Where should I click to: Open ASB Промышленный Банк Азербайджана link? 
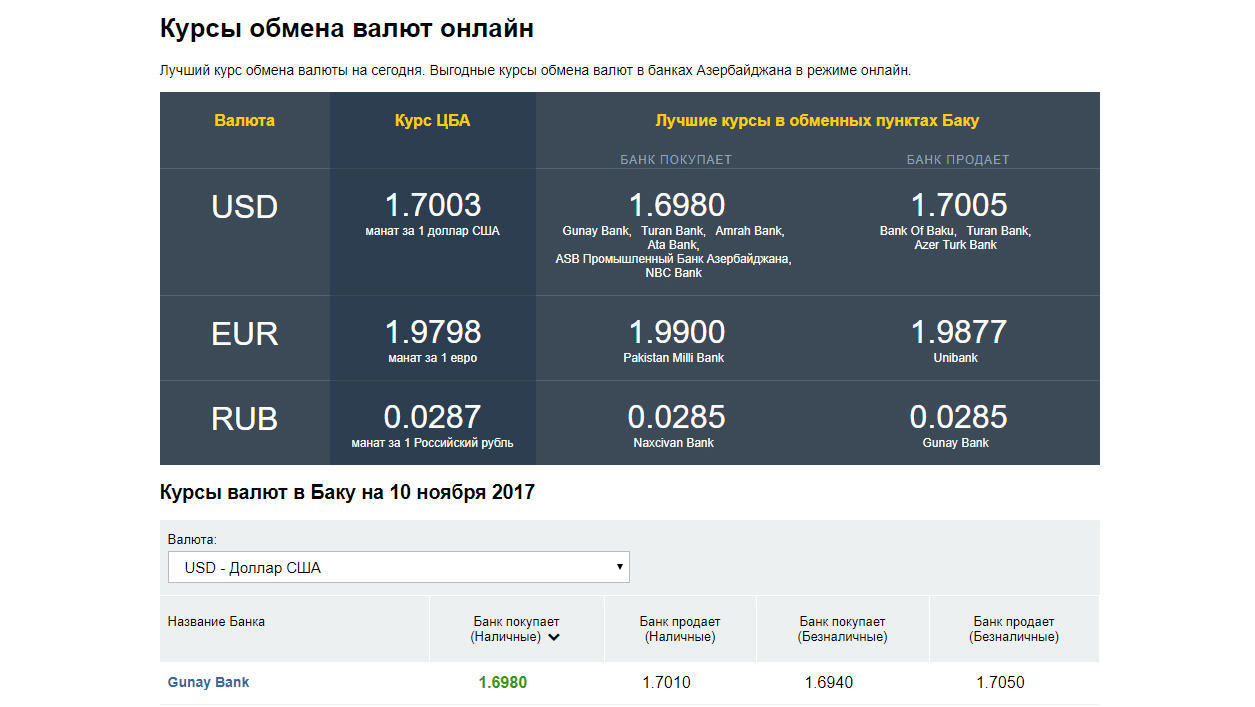coord(673,259)
